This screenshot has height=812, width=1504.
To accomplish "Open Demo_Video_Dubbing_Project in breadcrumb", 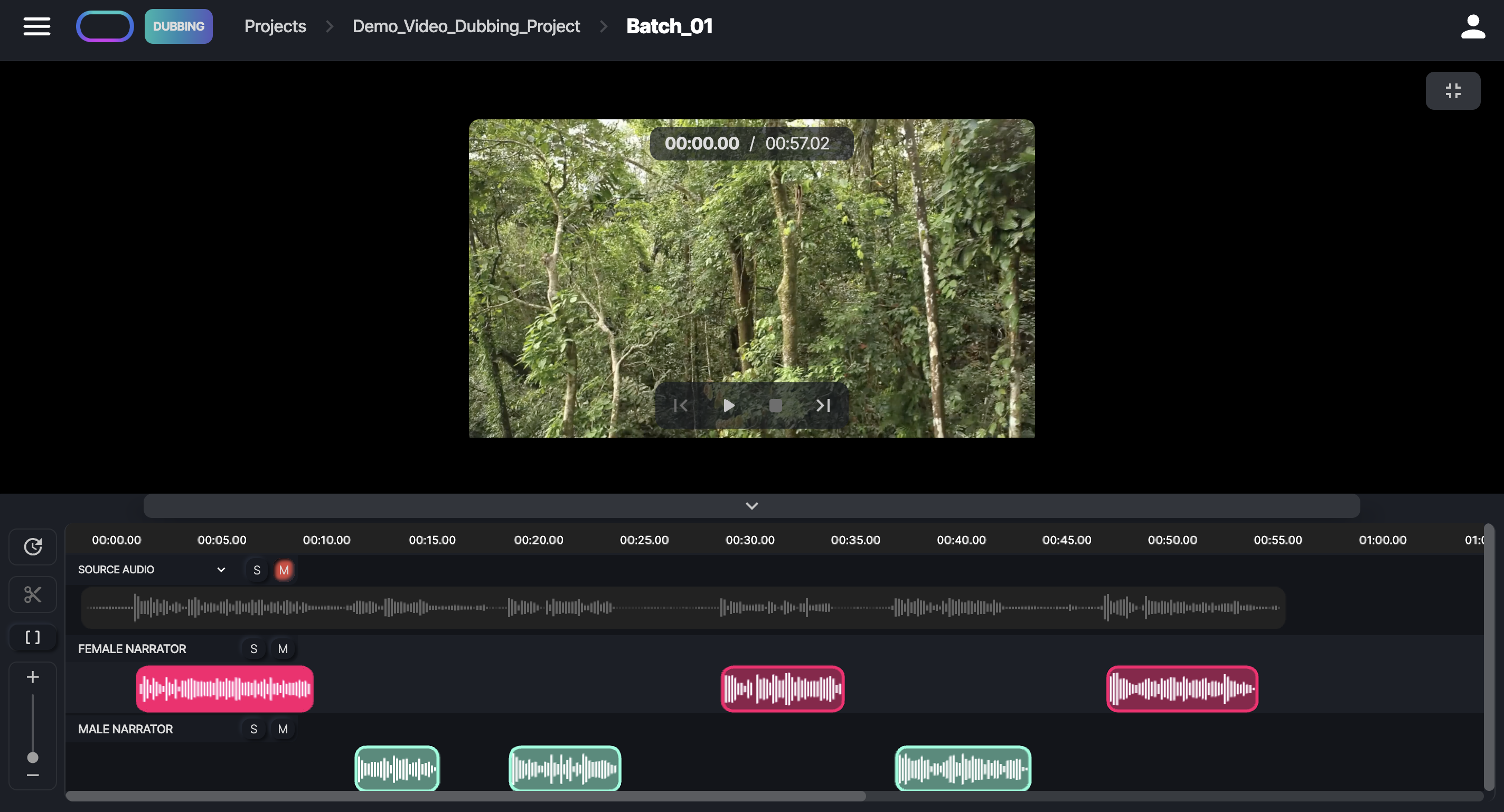I will 465,26.
